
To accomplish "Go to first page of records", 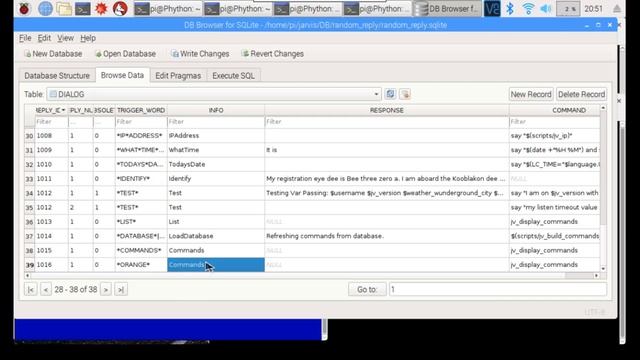I will tap(31, 289).
